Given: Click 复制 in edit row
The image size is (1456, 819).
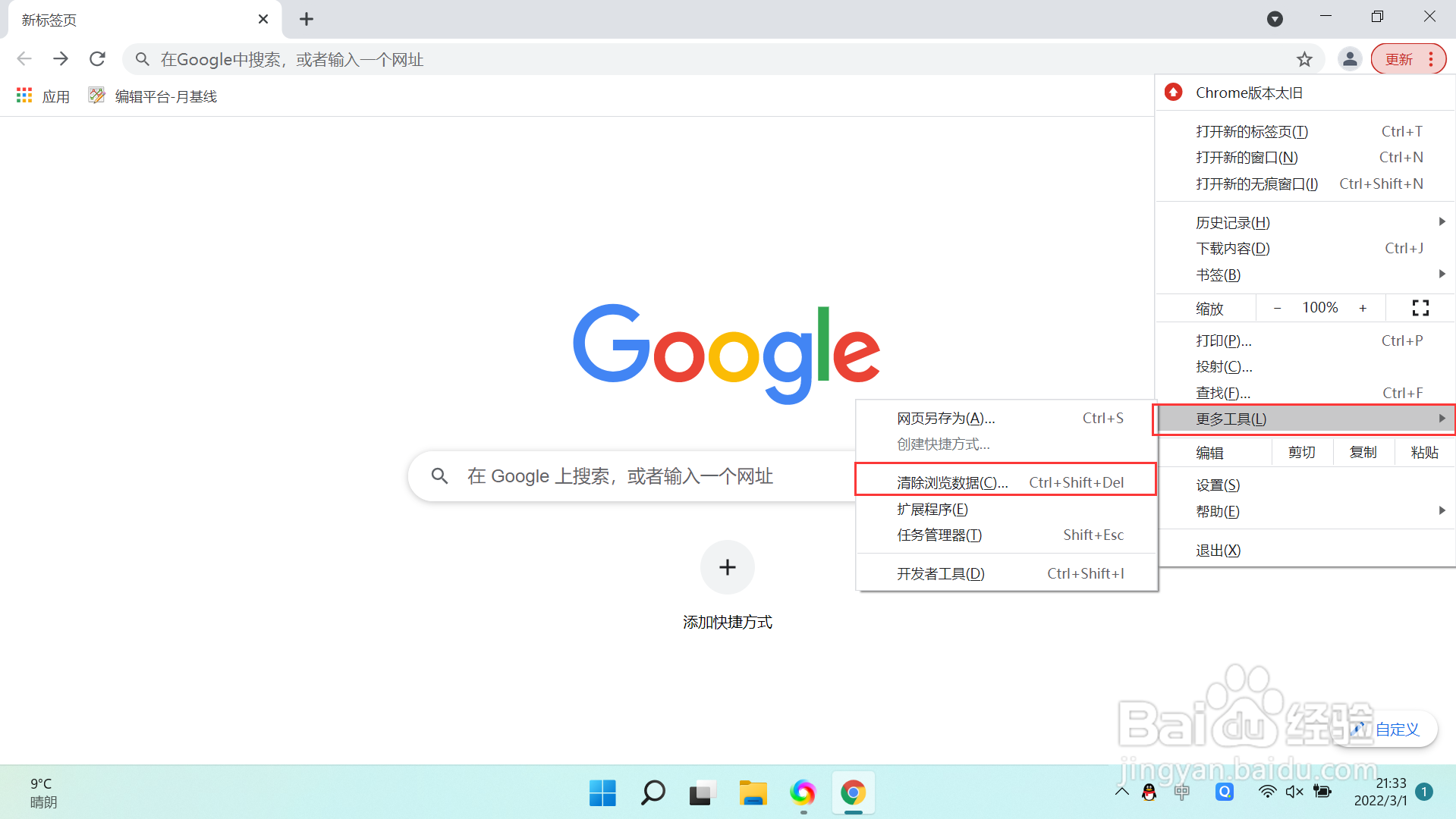Looking at the screenshot, I should 1363,453.
